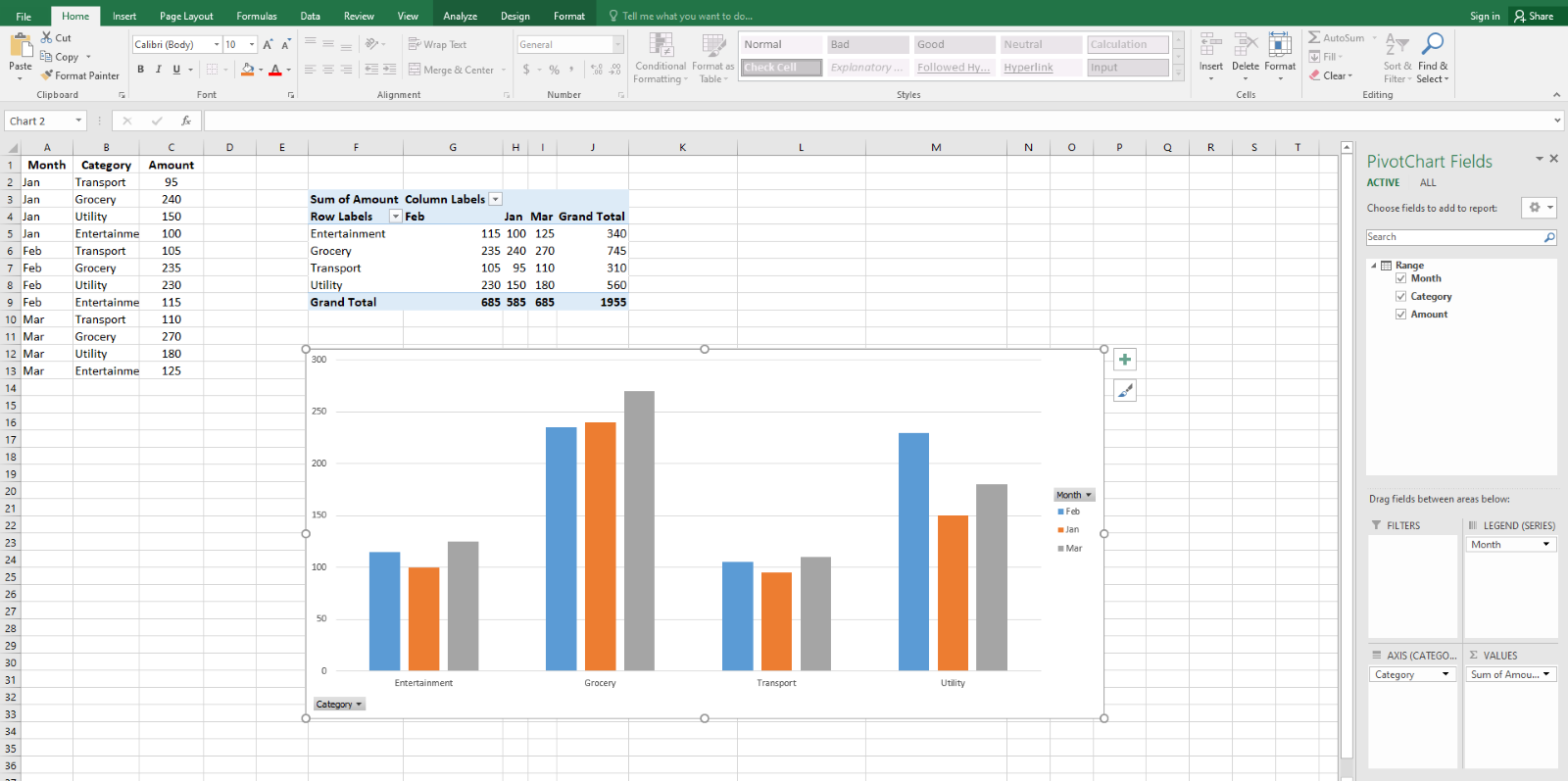The width and height of the screenshot is (1568, 781).
Task: Open the font size dropdown
Action: [252, 44]
